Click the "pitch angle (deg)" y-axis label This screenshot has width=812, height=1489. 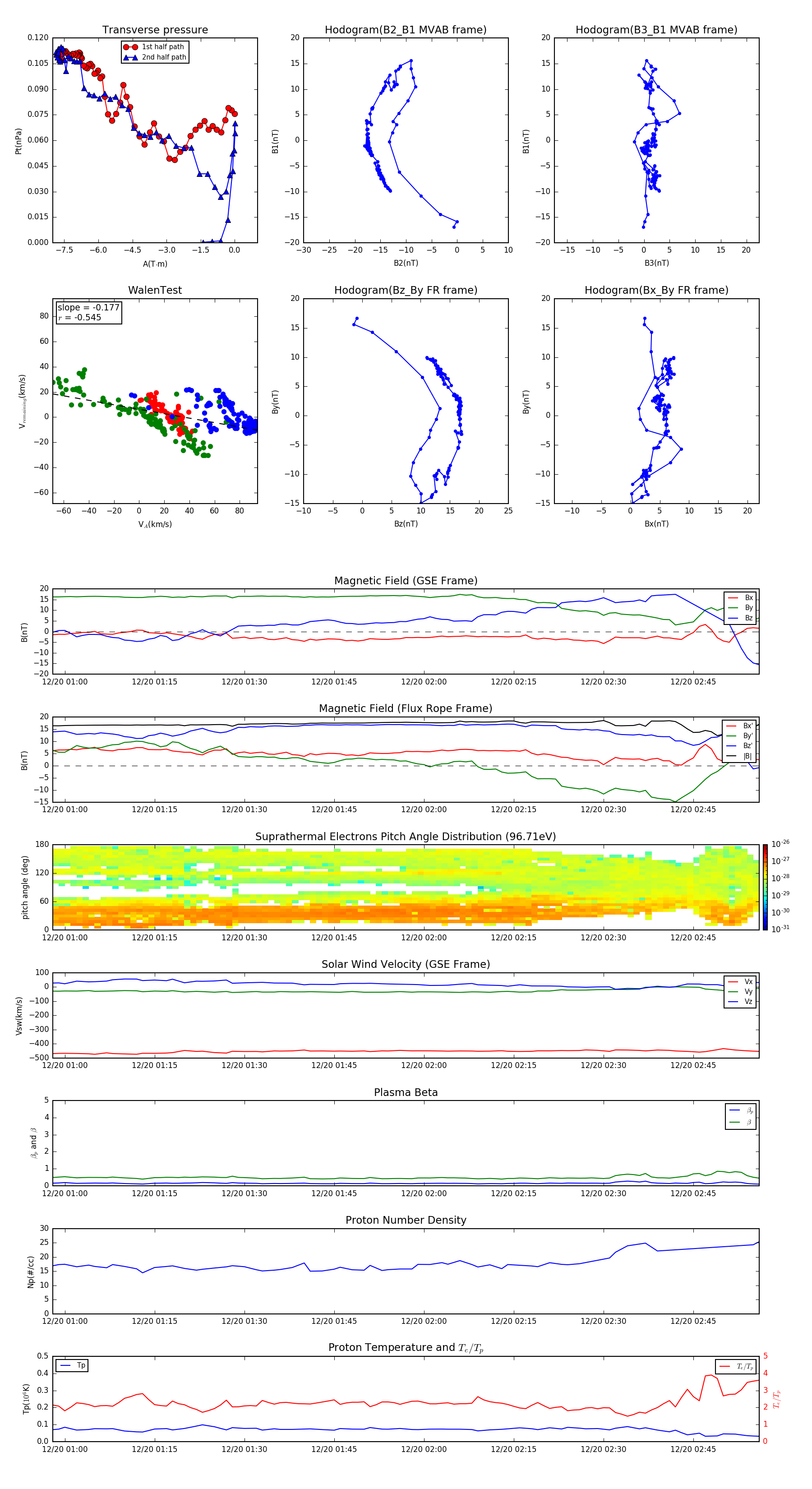25,887
